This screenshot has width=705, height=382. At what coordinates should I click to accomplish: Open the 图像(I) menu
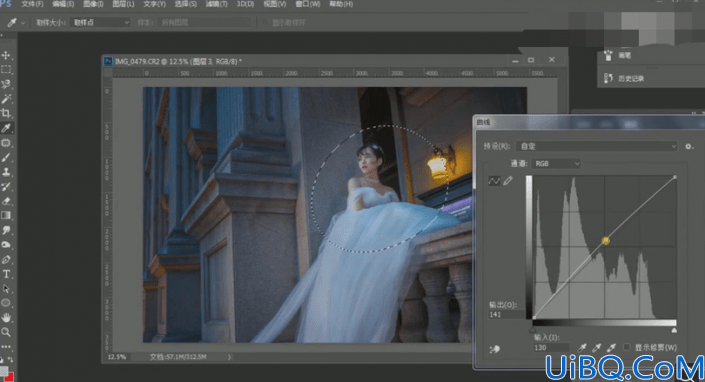(93, 4)
